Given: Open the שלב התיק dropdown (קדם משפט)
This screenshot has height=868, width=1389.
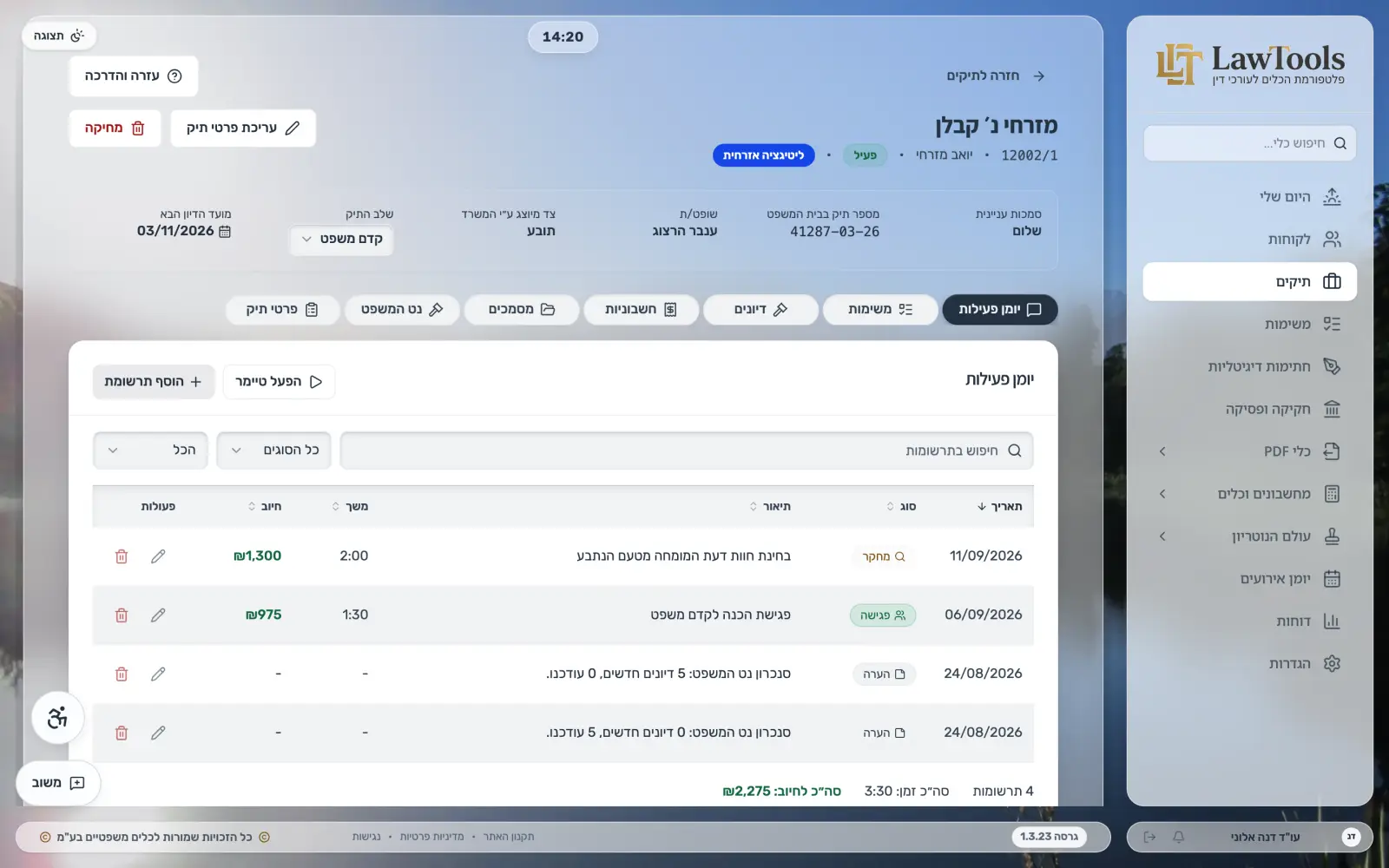Looking at the screenshot, I should point(341,239).
